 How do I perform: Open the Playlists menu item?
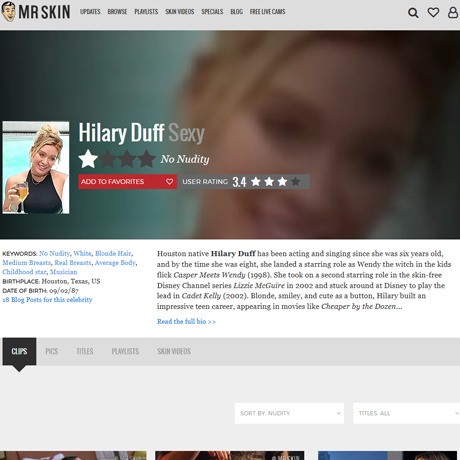[146, 12]
